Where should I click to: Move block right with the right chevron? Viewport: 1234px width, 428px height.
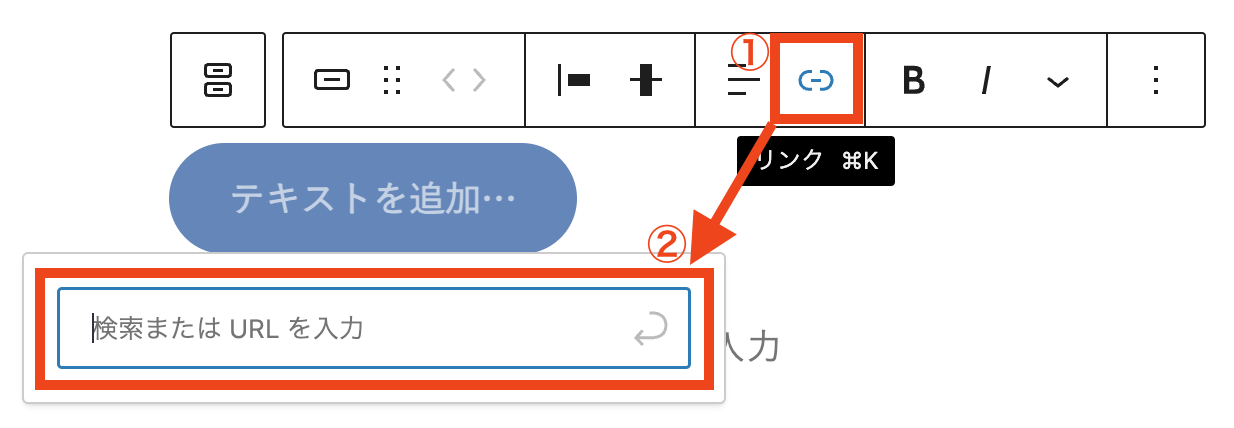479,80
